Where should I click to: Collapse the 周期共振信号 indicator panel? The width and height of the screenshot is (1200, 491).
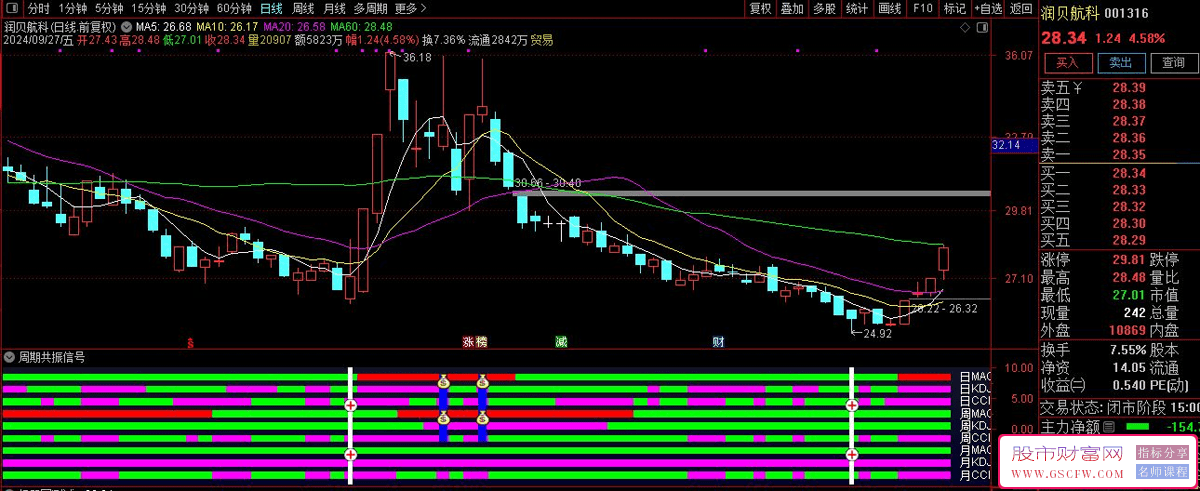pyautogui.click(x=10, y=357)
